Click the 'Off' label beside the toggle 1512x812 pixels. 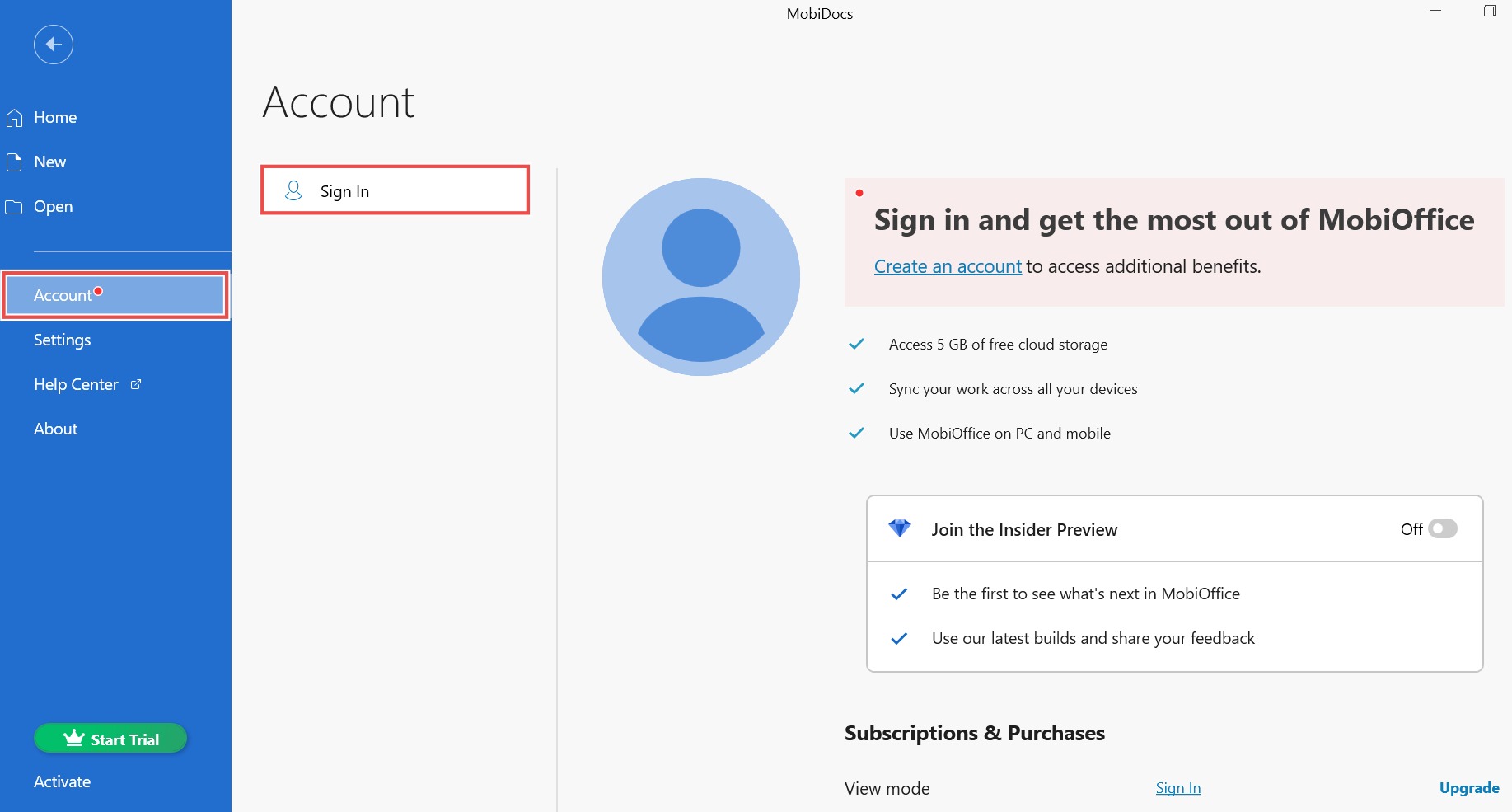(1411, 529)
